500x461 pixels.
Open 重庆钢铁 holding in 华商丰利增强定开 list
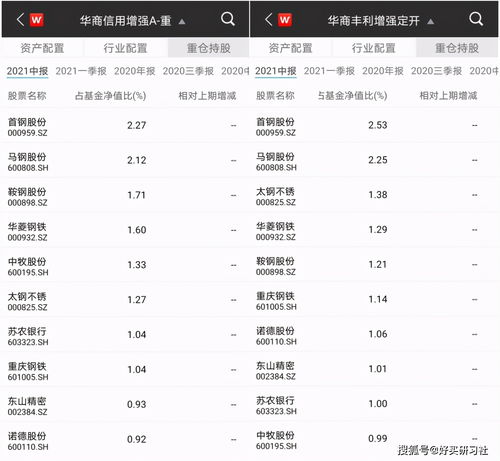374,300
